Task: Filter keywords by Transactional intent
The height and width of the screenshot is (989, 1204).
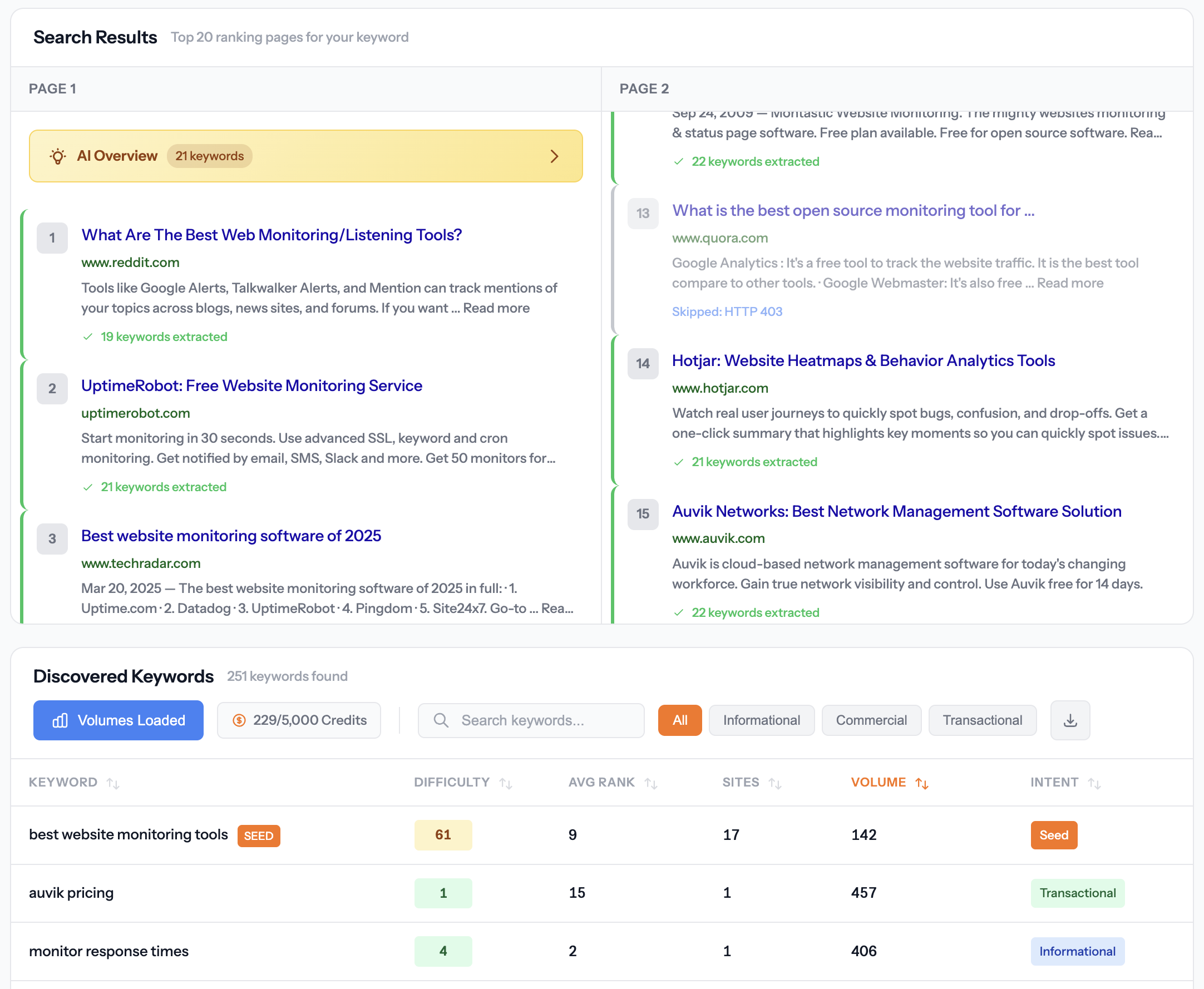Action: tap(983, 720)
